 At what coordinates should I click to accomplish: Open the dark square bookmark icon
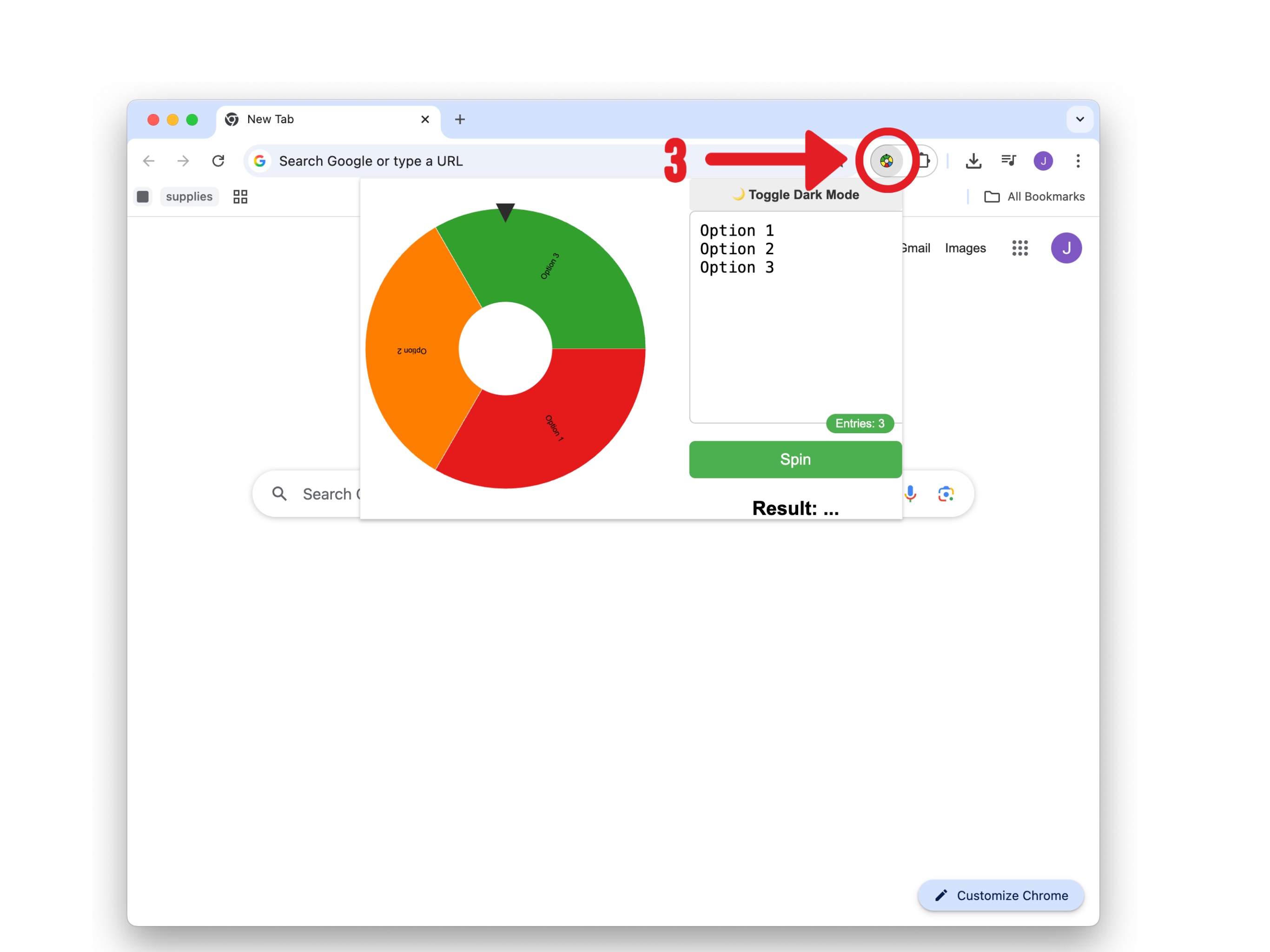tap(143, 196)
